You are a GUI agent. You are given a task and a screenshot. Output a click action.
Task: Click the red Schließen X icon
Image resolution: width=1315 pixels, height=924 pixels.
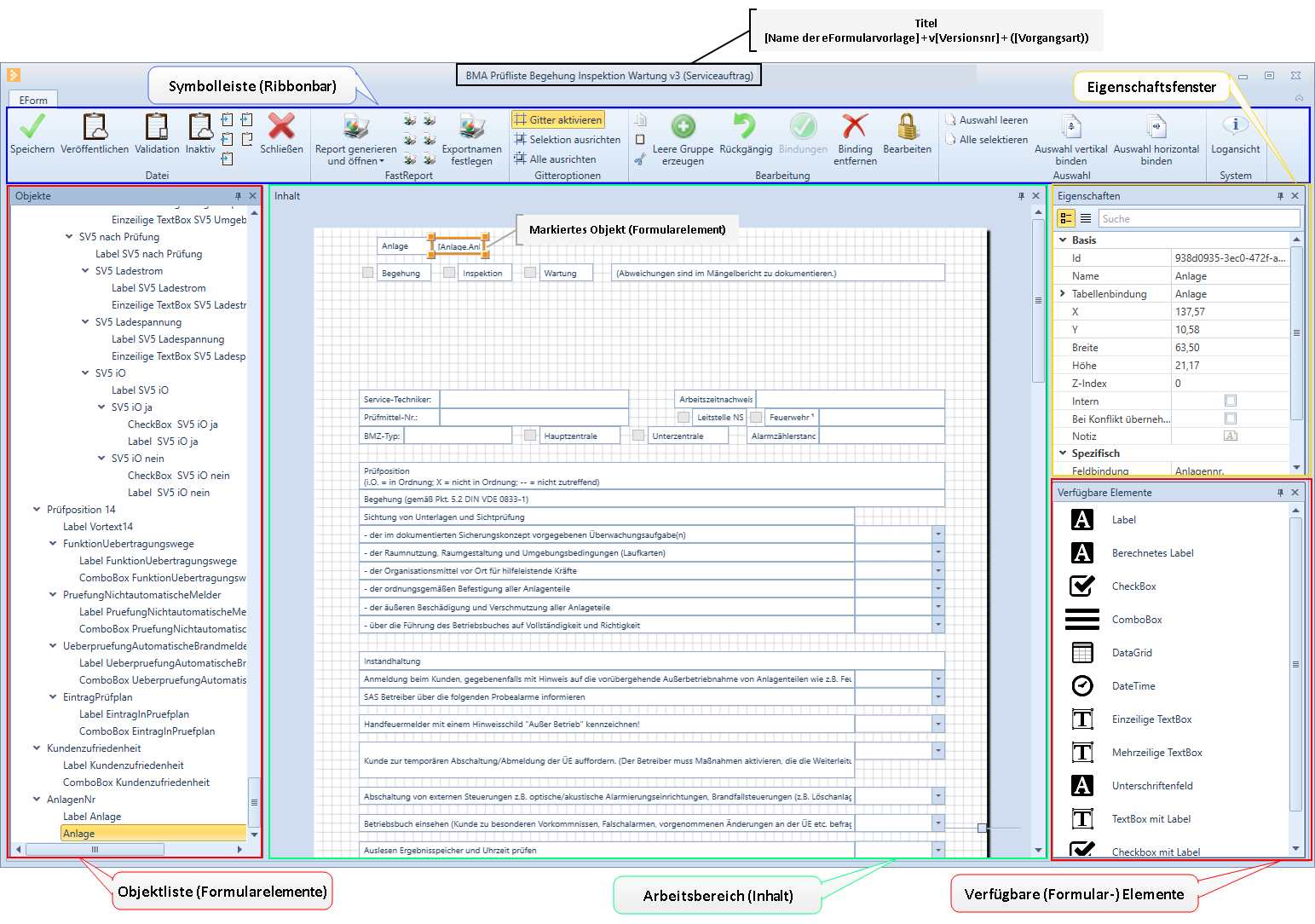tap(281, 127)
